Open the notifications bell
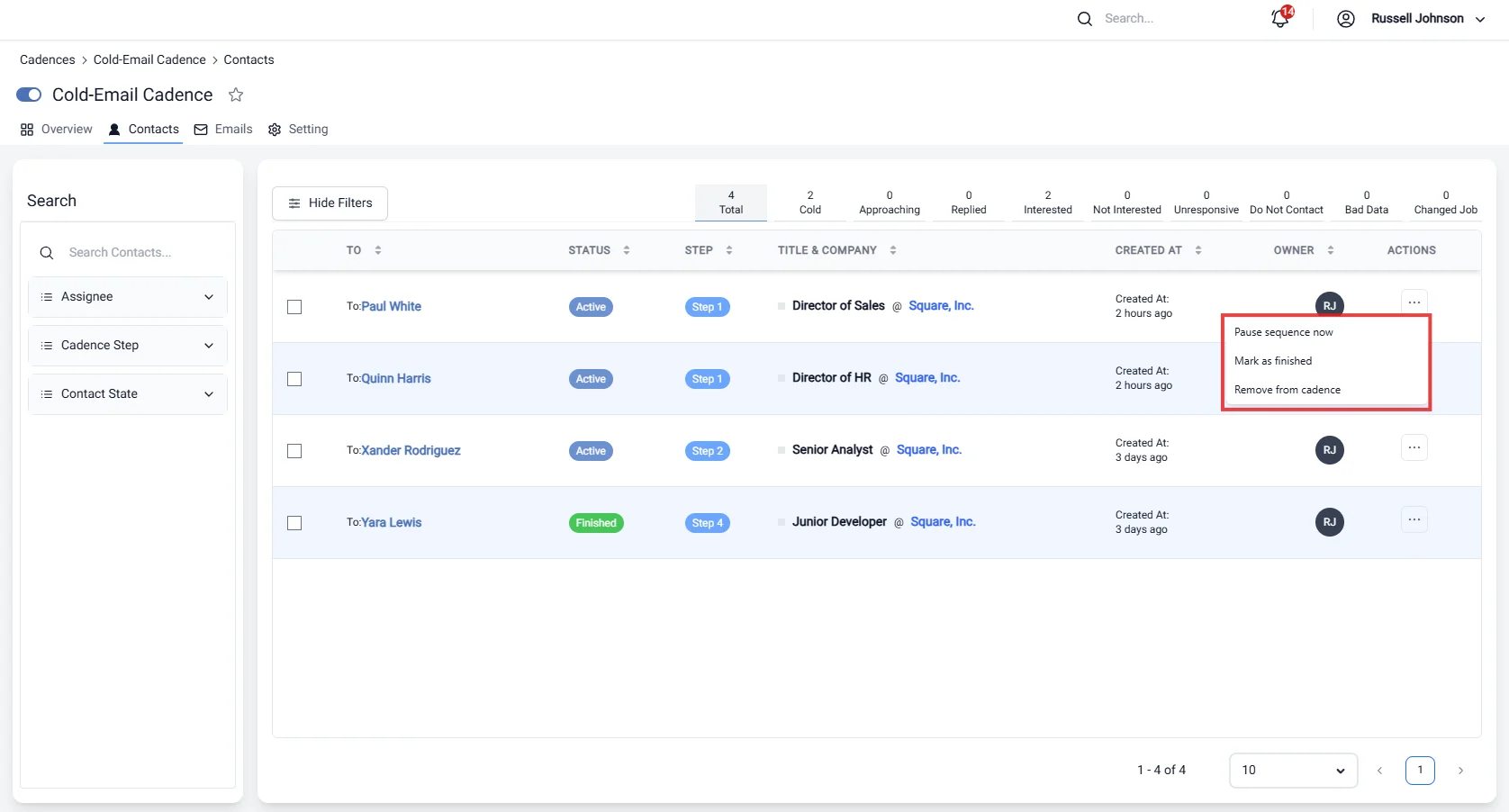Viewport: 1509px width, 812px height. [x=1280, y=18]
